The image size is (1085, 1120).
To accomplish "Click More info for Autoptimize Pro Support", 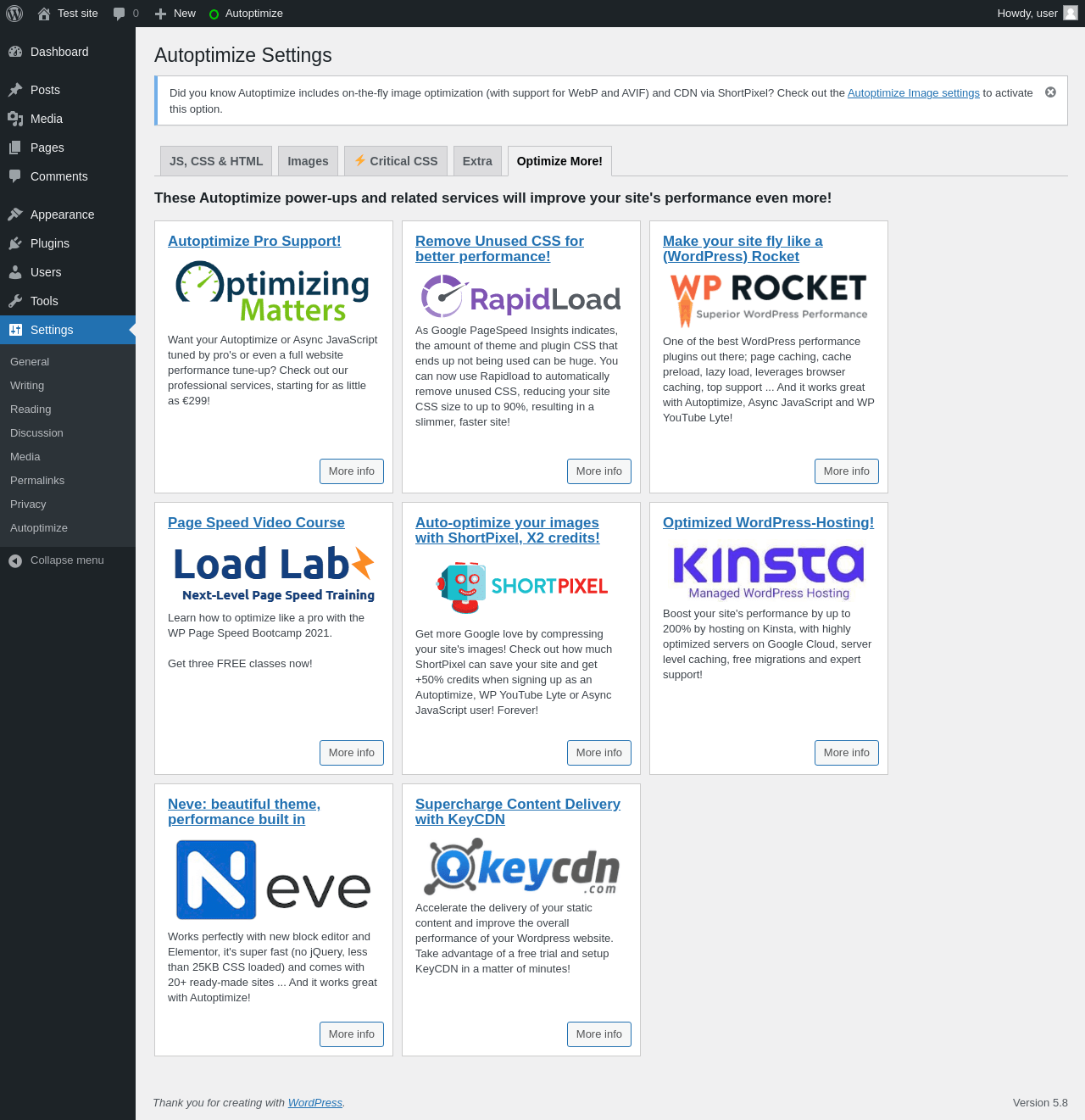I will (352, 471).
